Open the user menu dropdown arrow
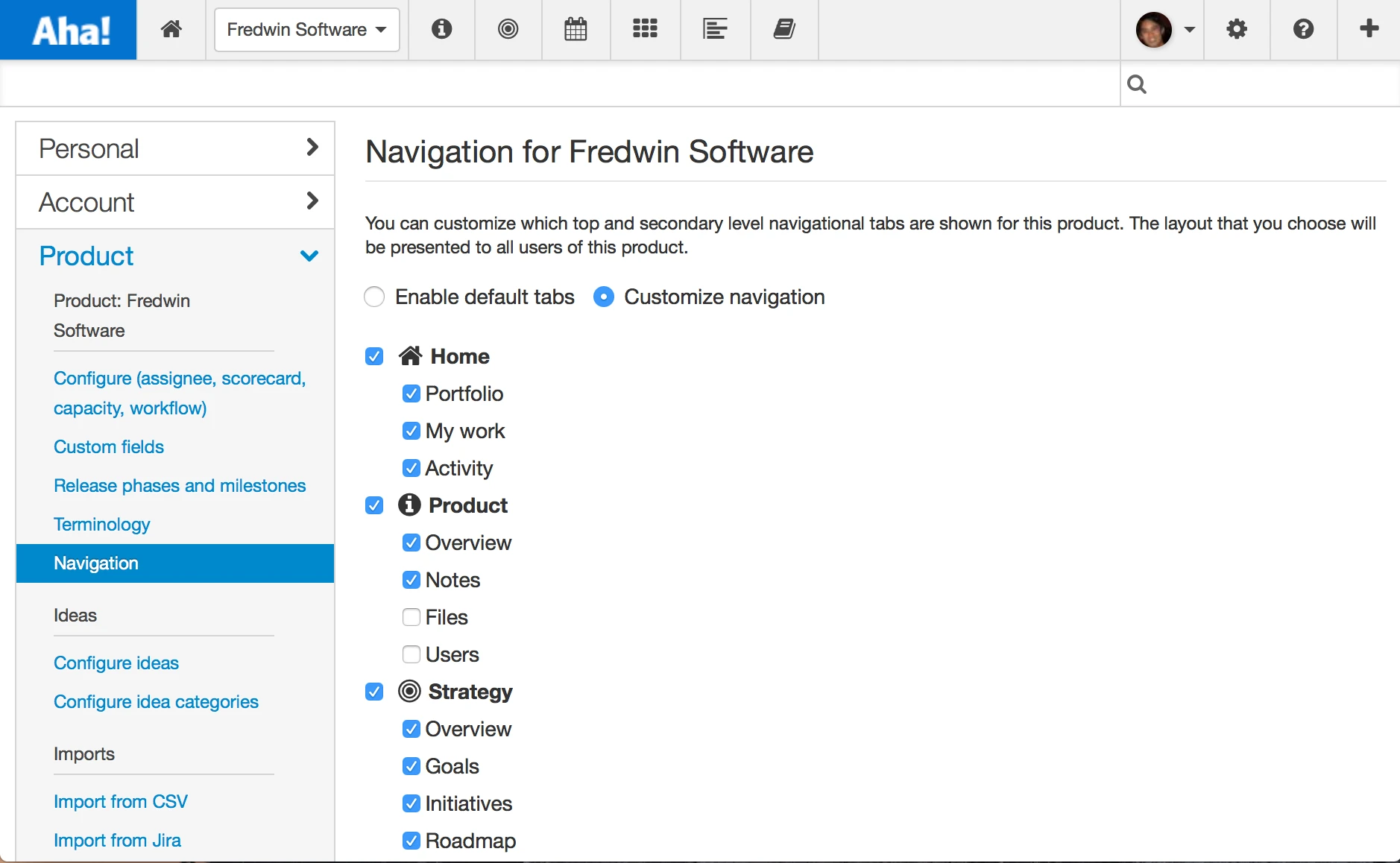 [1190, 30]
